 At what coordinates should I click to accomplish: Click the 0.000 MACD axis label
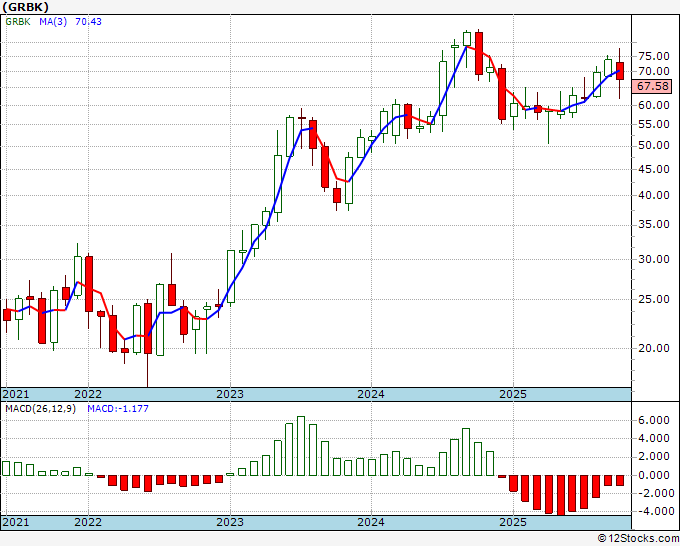pos(654,475)
